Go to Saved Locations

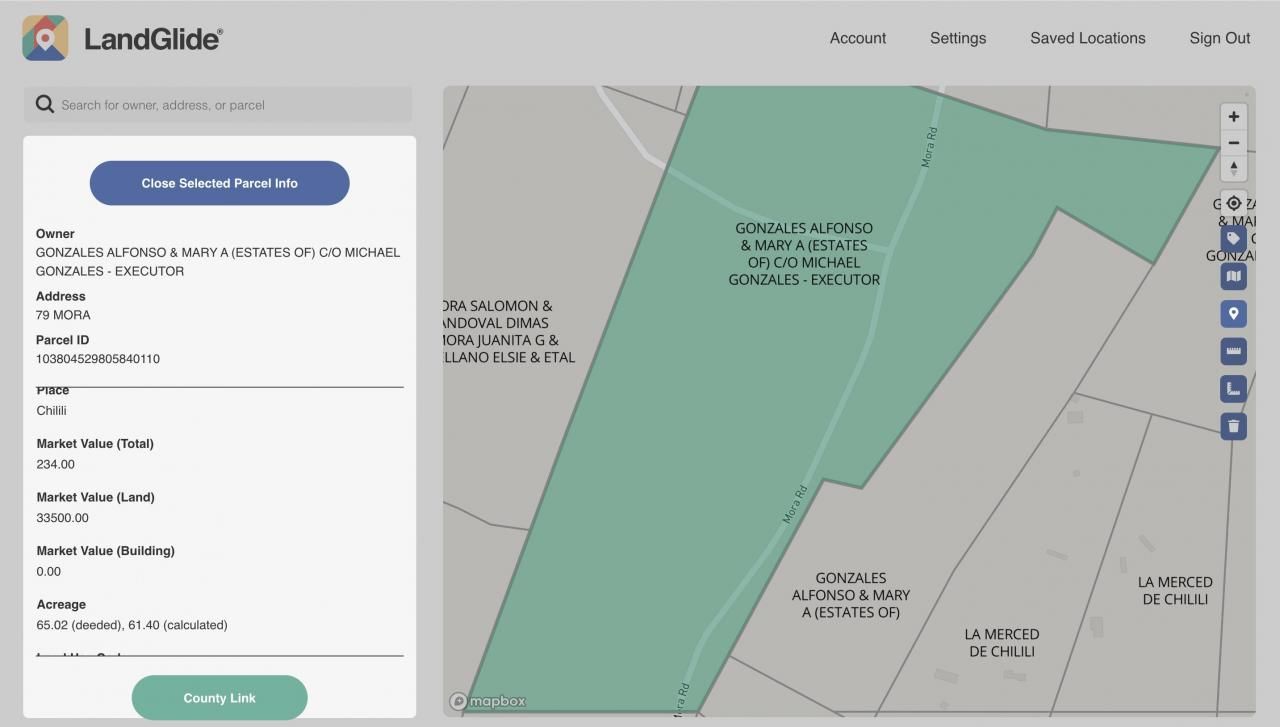[1087, 38]
